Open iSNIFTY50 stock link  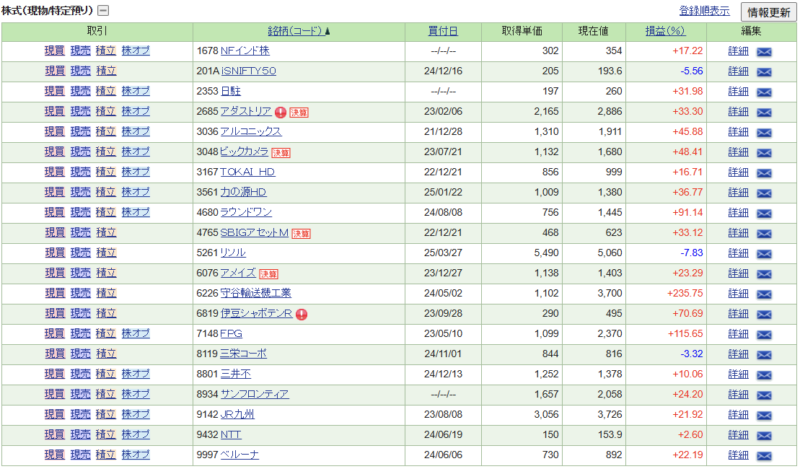point(248,71)
